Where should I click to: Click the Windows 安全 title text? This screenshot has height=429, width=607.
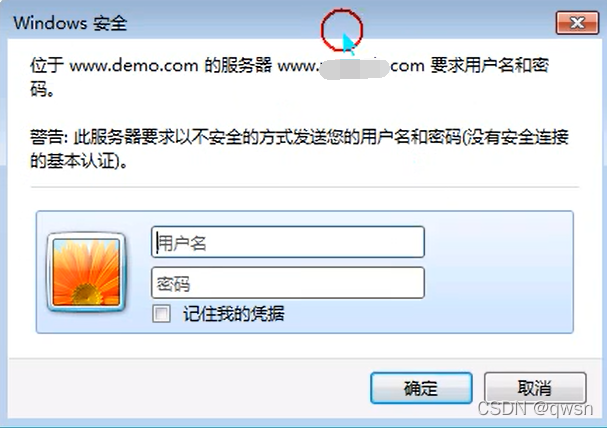pos(70,23)
